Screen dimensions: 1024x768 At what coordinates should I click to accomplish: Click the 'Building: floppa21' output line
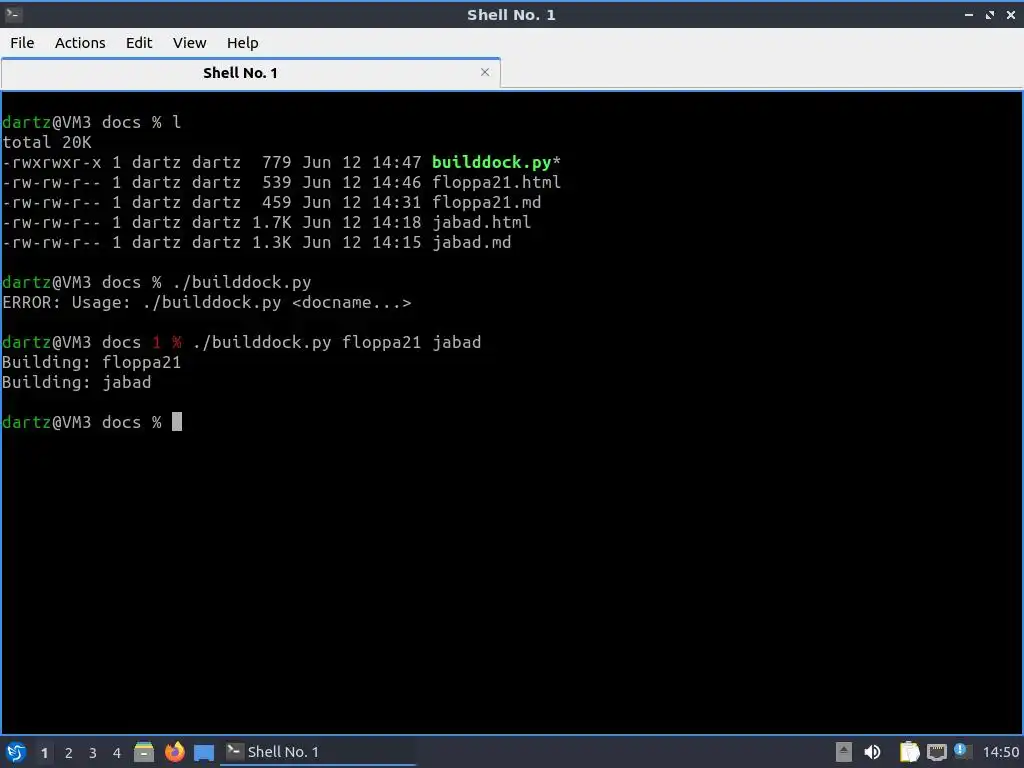91,362
